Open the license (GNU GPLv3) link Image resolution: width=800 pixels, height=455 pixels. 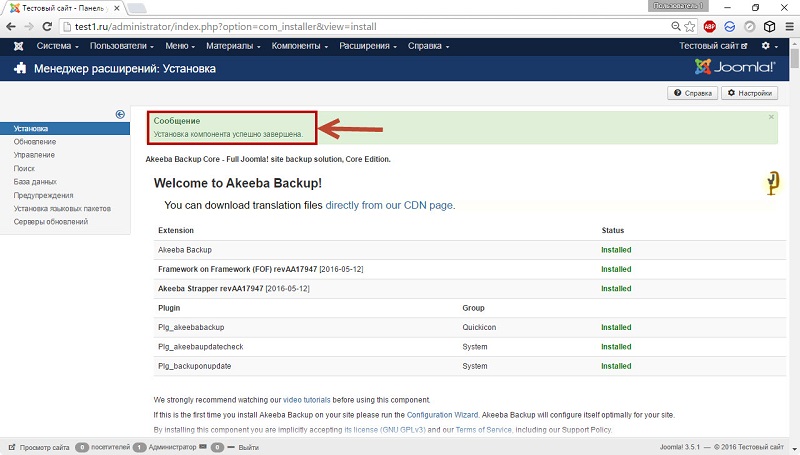click(x=385, y=430)
